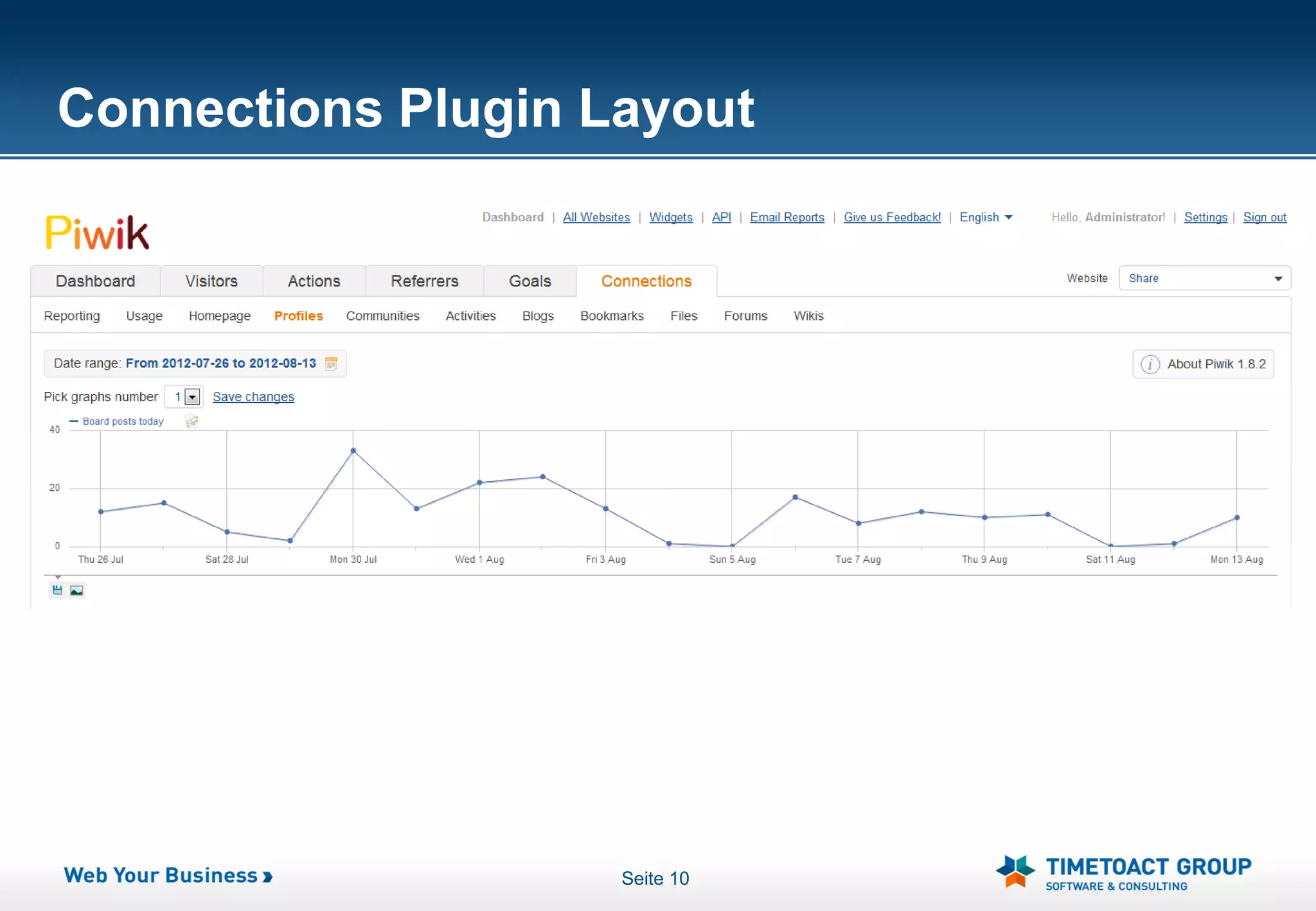Viewport: 1316px width, 911px height.
Task: Expand the footer triangle under graph
Action: 58,577
